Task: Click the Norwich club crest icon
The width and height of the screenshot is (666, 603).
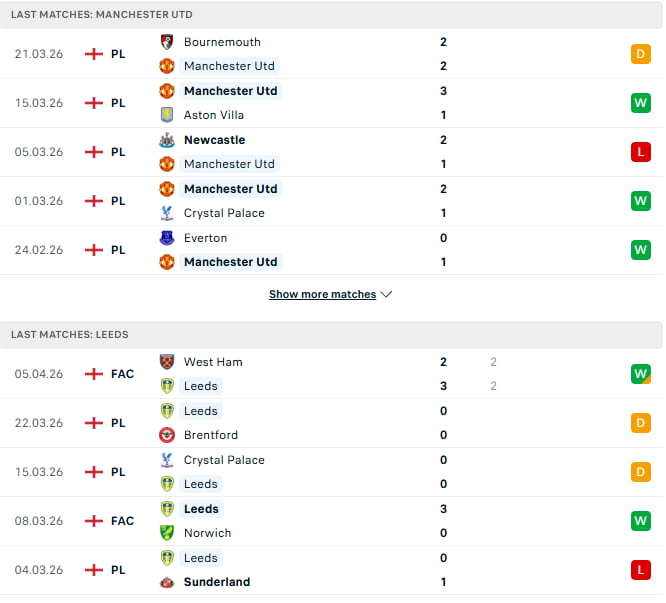Action: pyautogui.click(x=167, y=533)
